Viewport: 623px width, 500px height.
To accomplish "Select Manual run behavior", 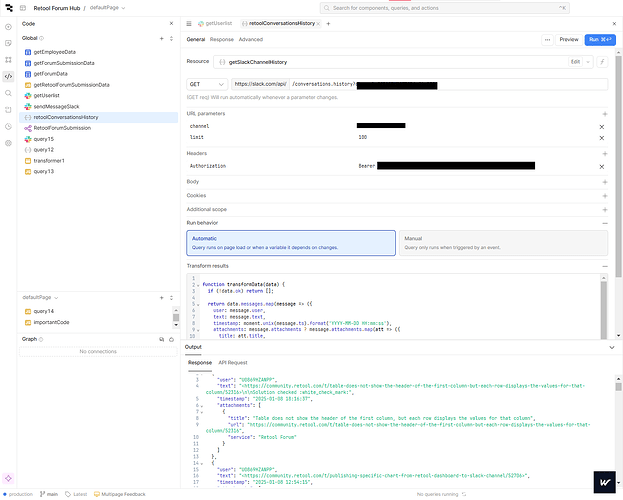I will (503, 243).
